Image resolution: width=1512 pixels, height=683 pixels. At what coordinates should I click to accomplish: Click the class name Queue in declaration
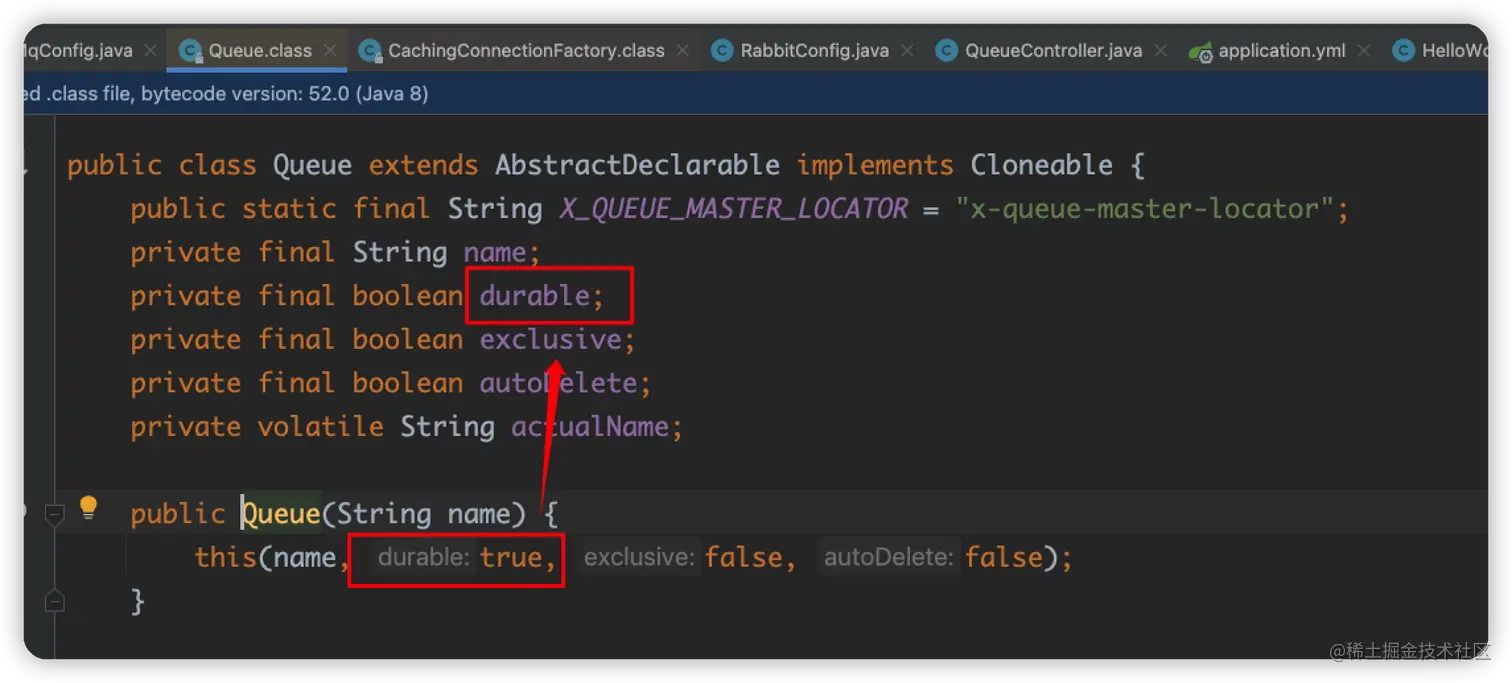click(x=312, y=165)
